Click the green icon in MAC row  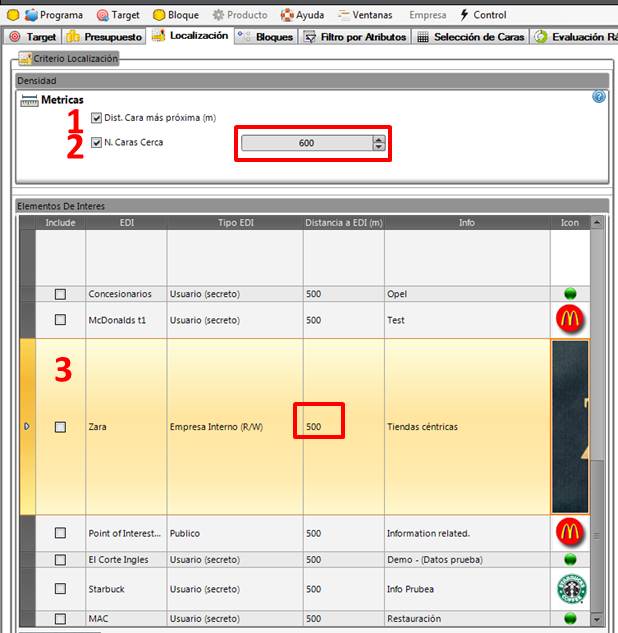point(570,619)
